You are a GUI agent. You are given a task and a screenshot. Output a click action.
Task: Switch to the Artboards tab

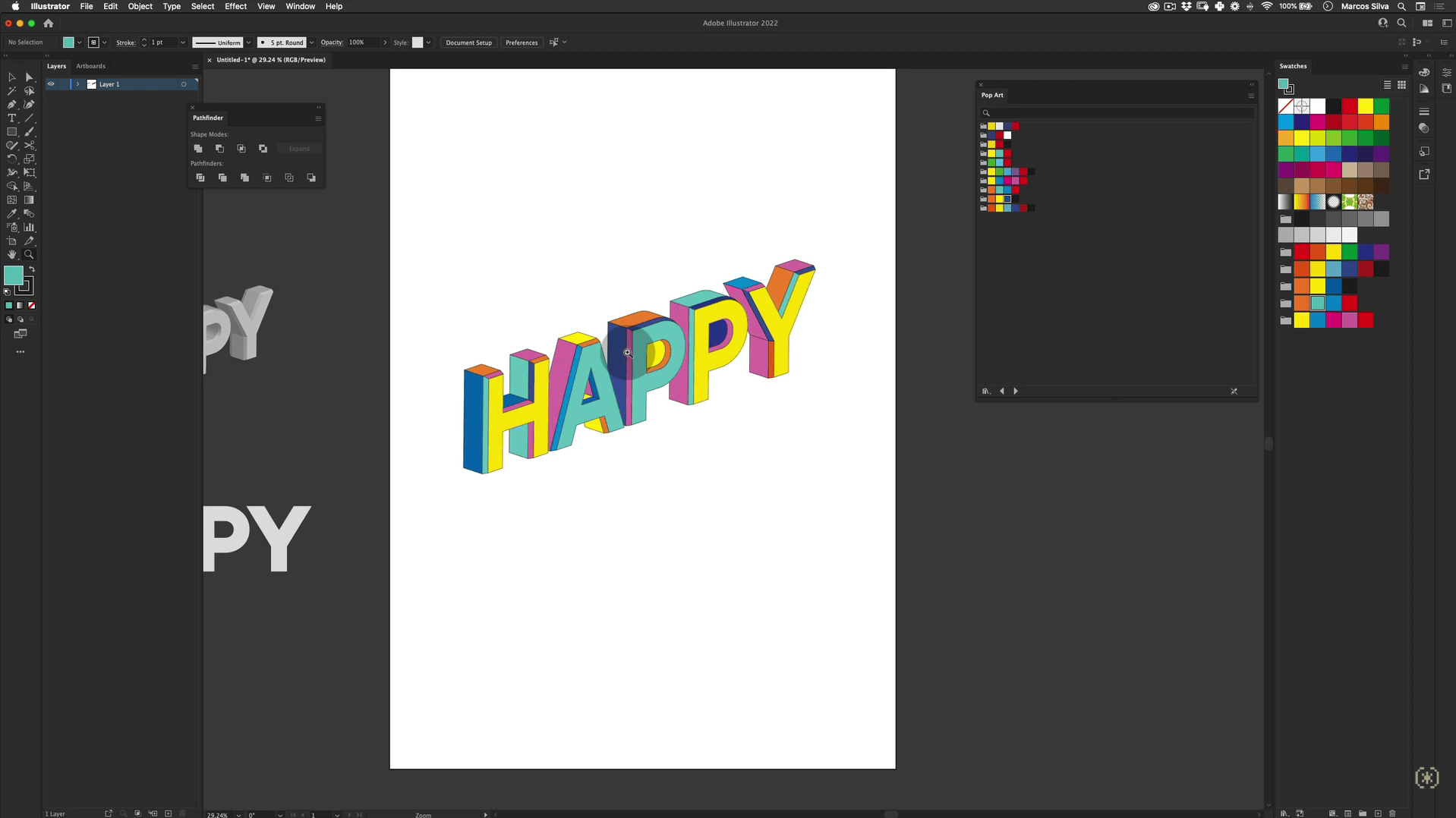coord(90,66)
